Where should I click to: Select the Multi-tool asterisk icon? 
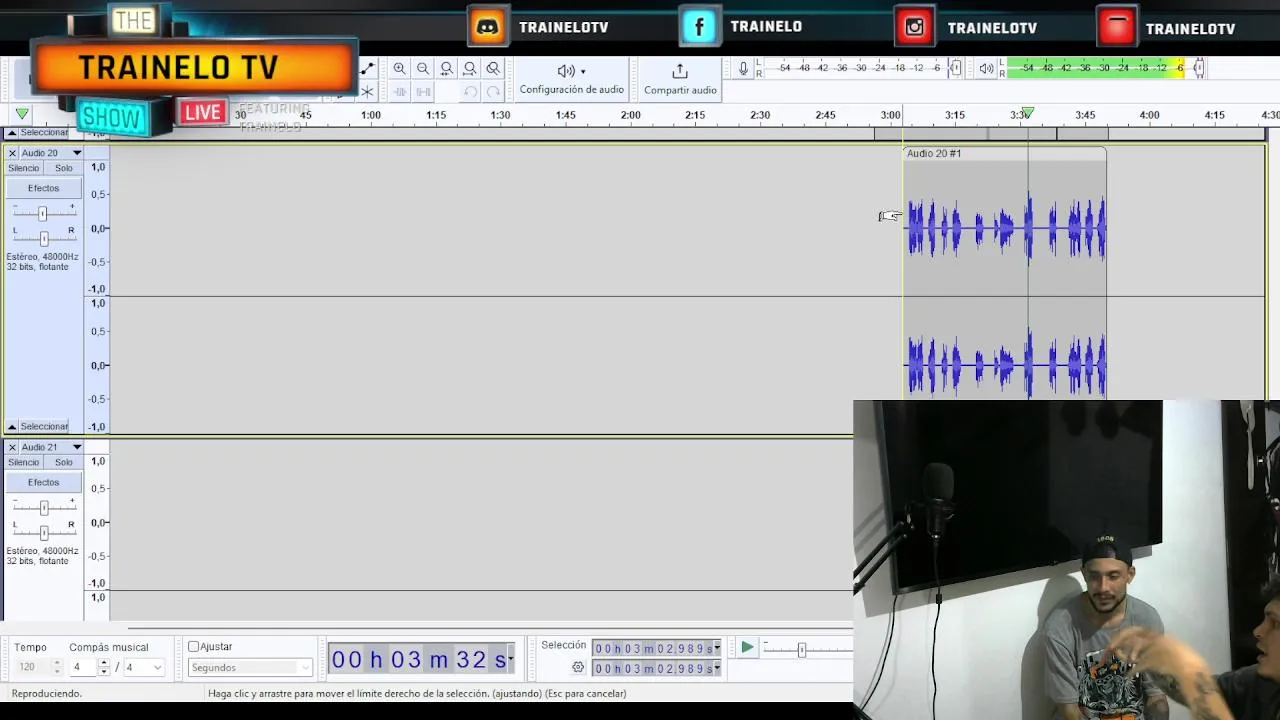coord(367,92)
